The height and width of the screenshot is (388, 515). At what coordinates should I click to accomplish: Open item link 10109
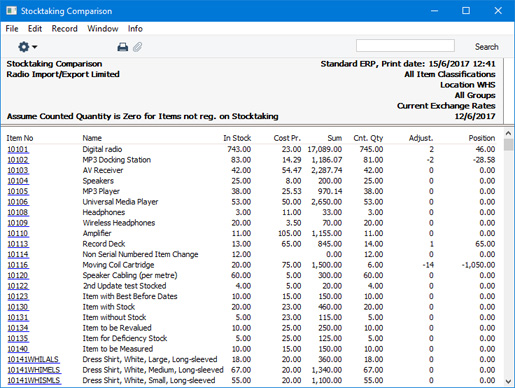click(18, 223)
